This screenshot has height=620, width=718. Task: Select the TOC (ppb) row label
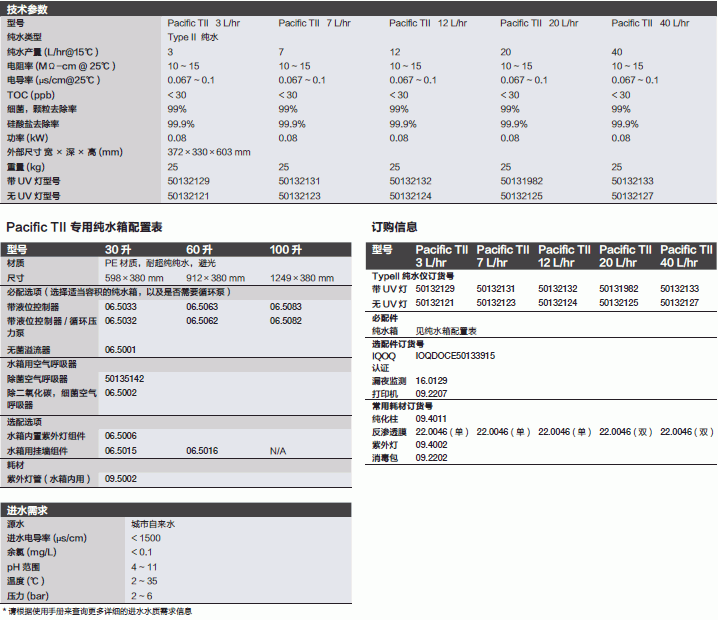[31, 95]
